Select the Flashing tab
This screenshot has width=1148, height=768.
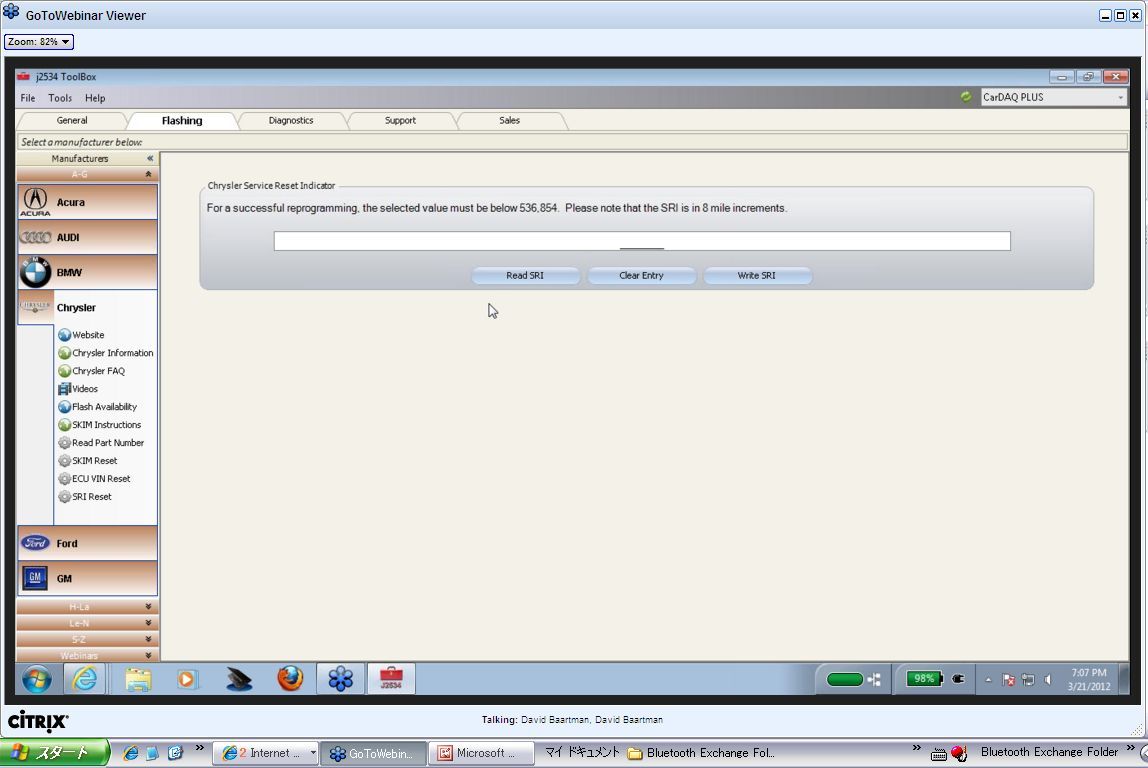click(x=182, y=120)
